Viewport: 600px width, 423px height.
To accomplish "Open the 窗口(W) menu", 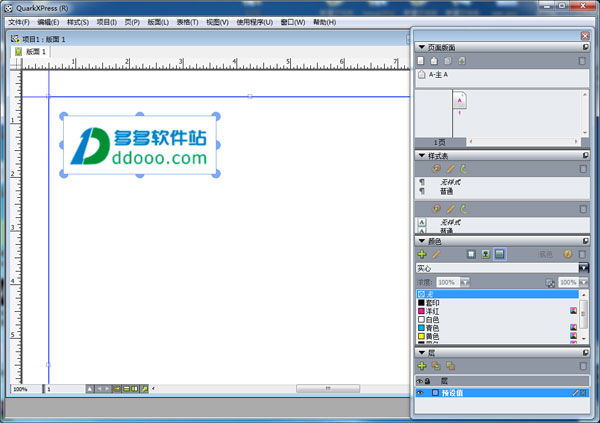I will click(x=293, y=22).
